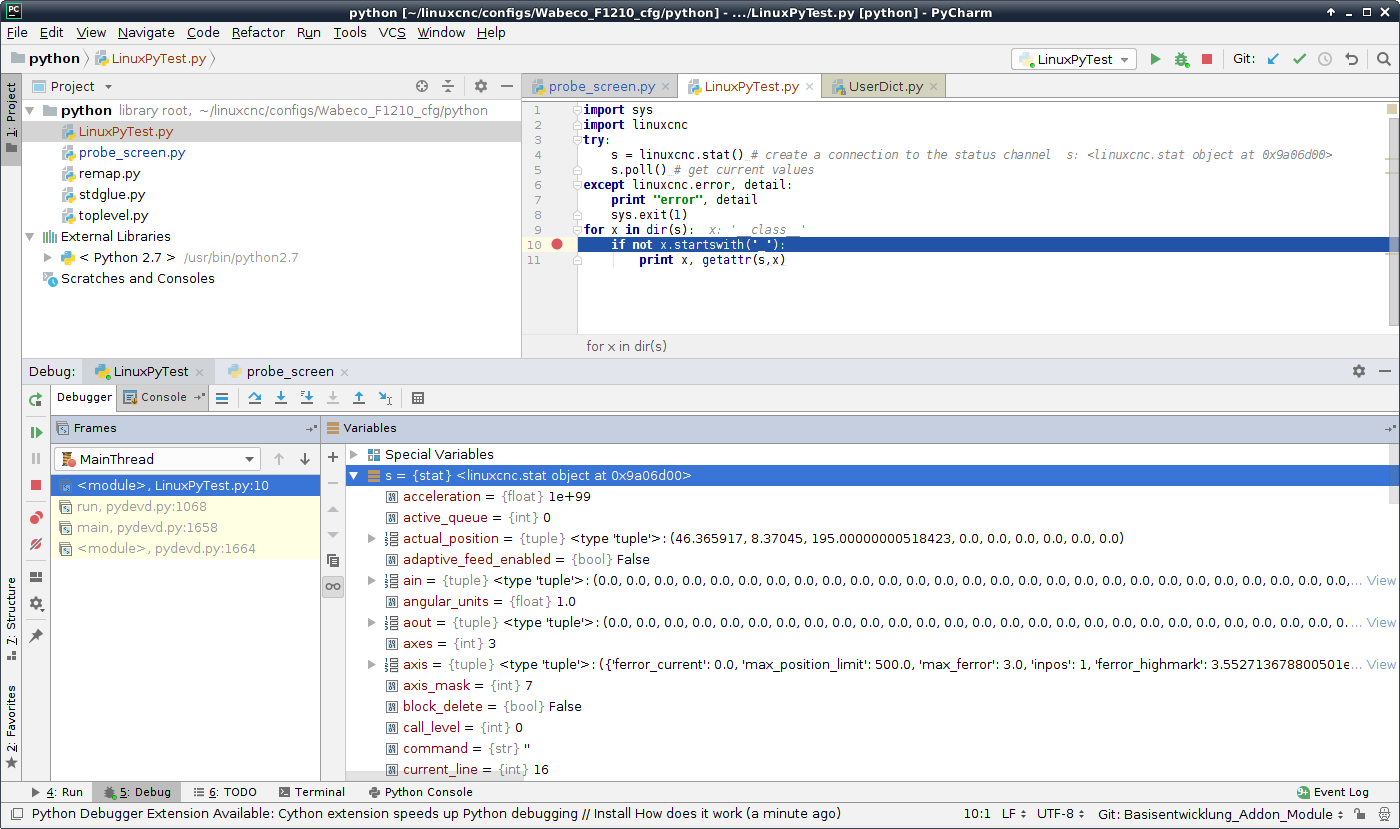Step out of the current function
Image resolution: width=1400 pixels, height=829 pixels.
359,398
